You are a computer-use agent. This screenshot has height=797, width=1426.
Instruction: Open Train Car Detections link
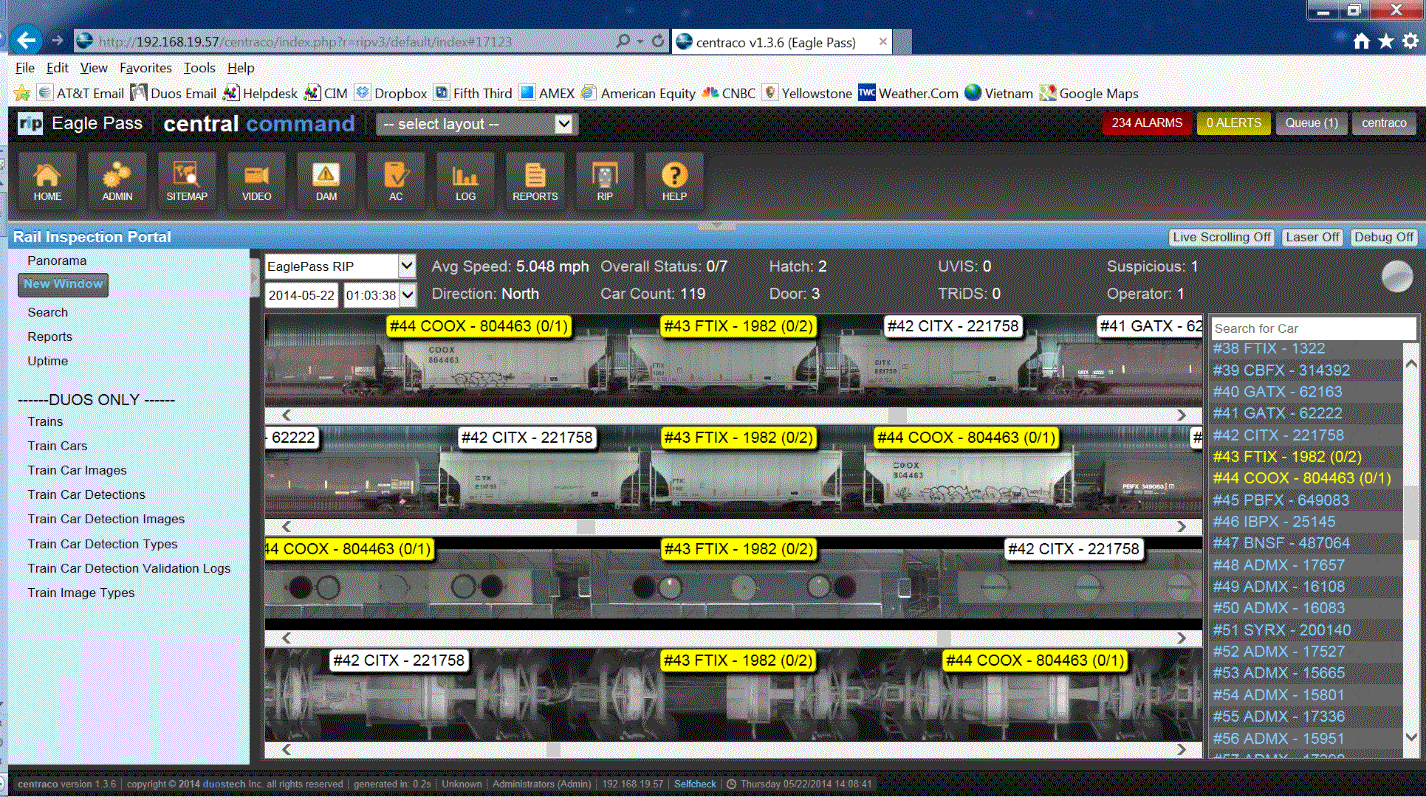[x=86, y=495]
